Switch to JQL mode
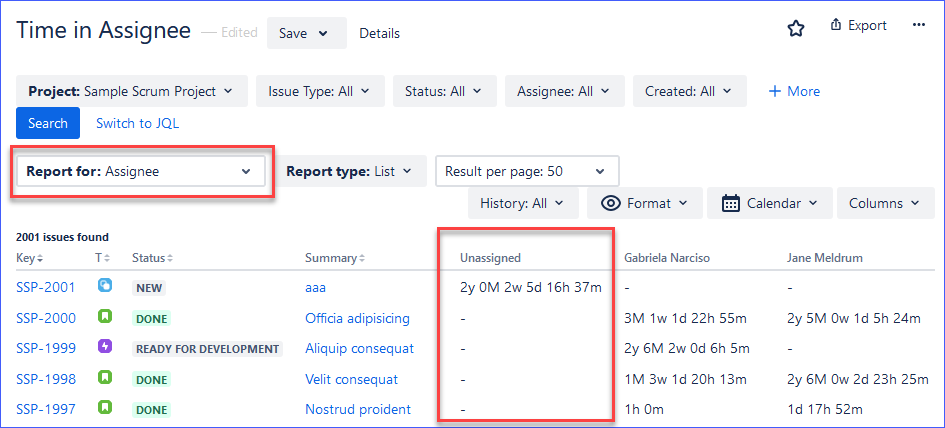 pyautogui.click(x=137, y=124)
